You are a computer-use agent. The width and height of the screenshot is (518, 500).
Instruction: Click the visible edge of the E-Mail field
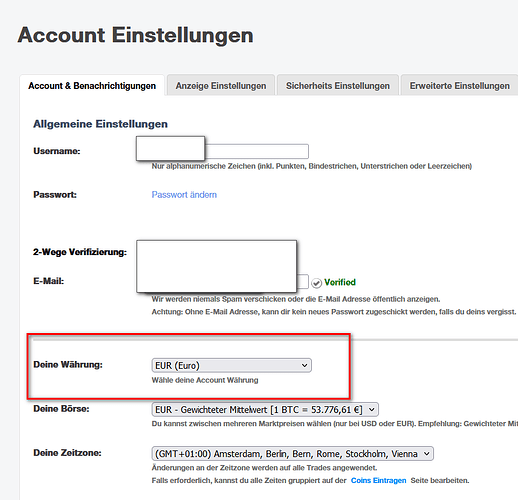pos(303,282)
